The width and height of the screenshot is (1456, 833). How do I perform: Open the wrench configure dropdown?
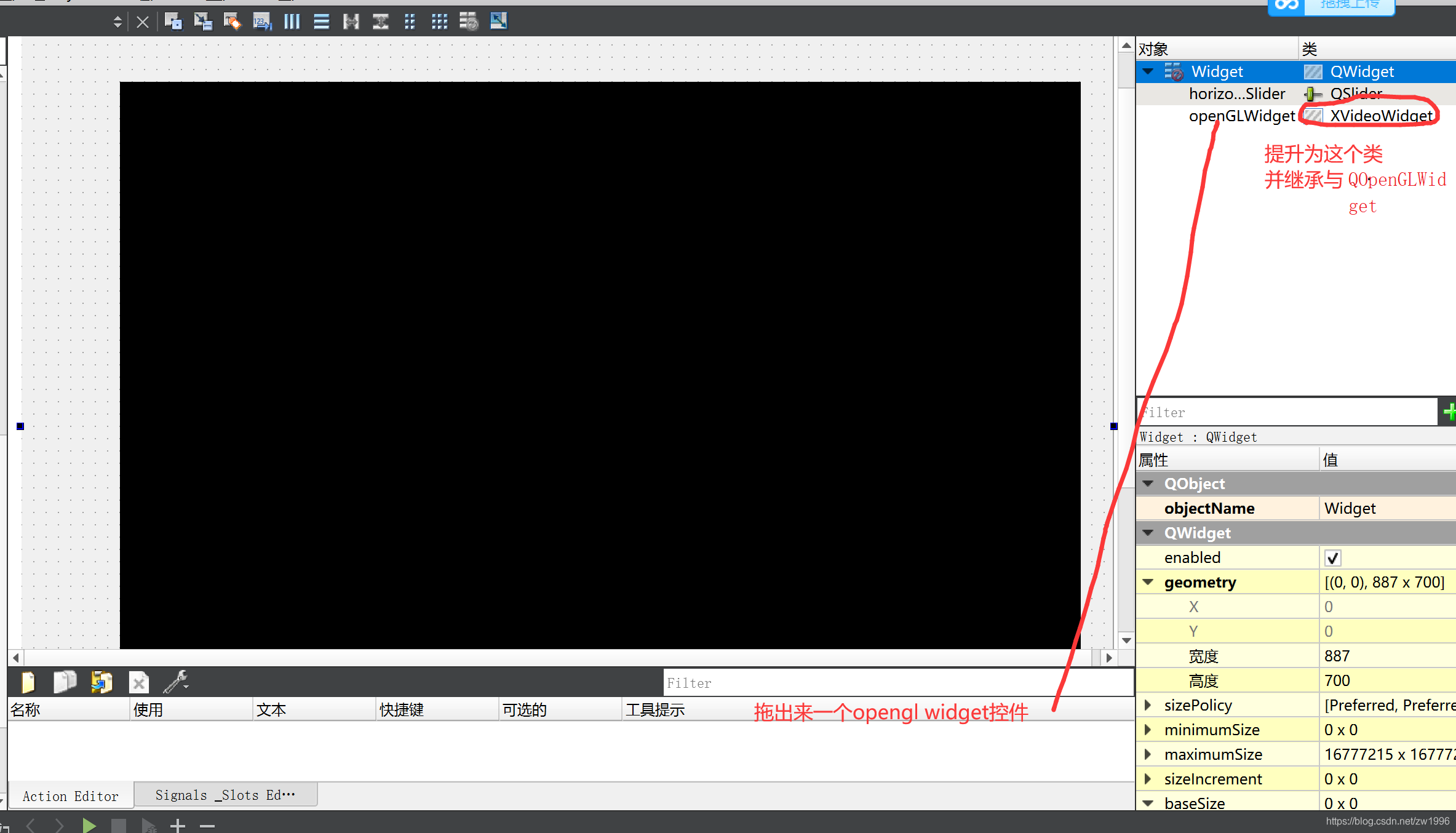(176, 682)
